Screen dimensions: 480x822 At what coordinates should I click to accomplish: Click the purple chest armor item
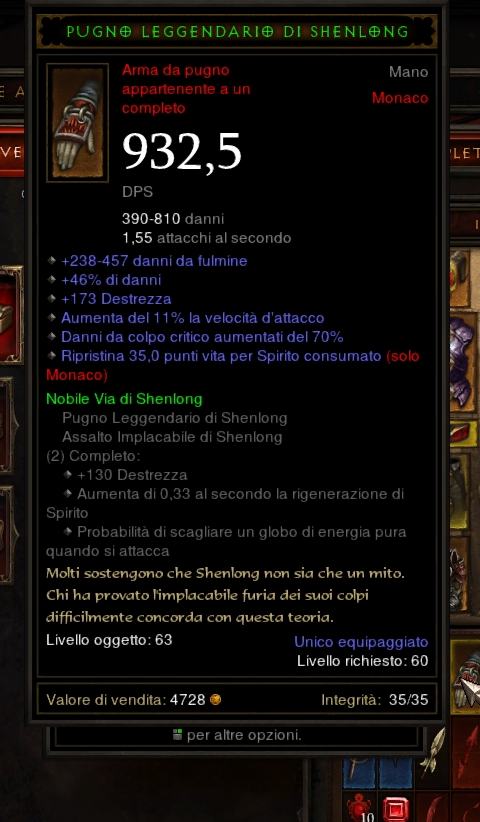pos(463,360)
